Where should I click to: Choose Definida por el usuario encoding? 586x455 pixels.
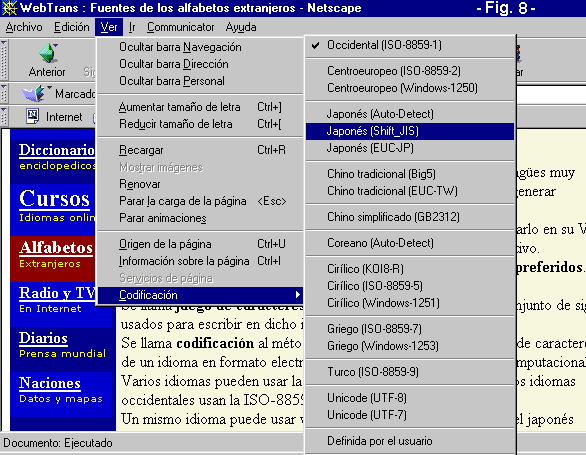click(410, 441)
